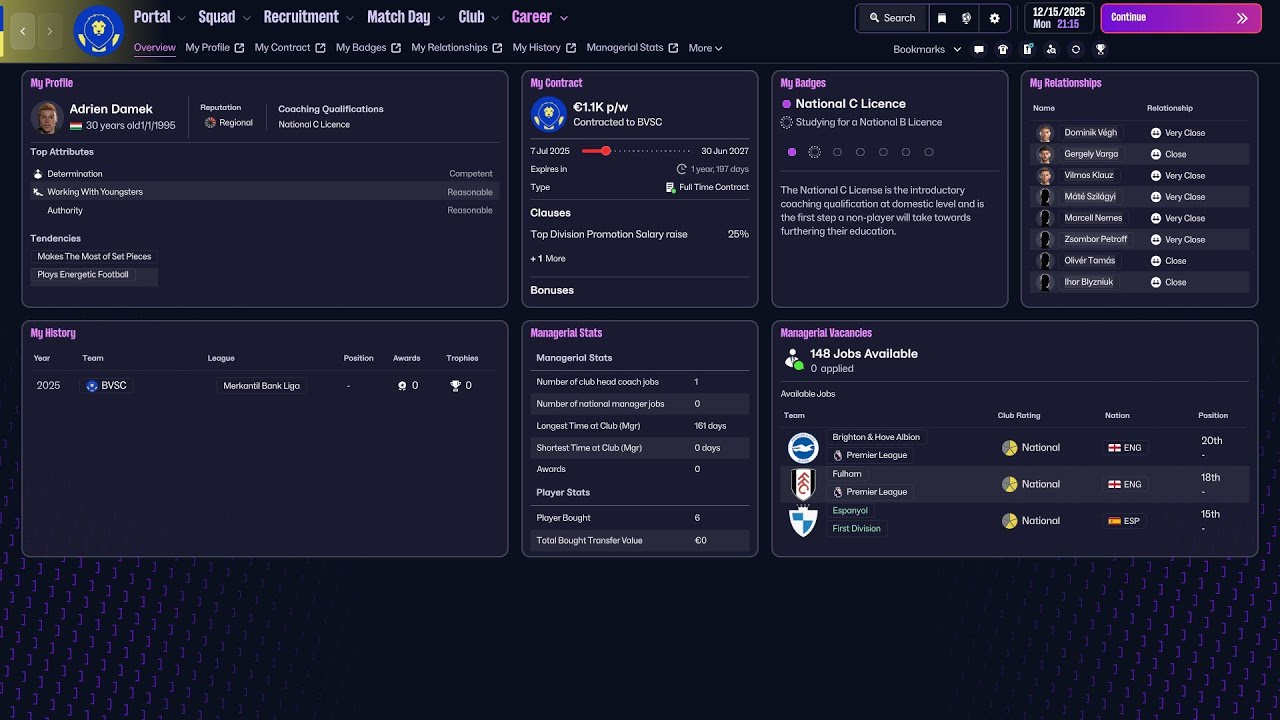Click the BVSC badge in My Contract

point(549,115)
